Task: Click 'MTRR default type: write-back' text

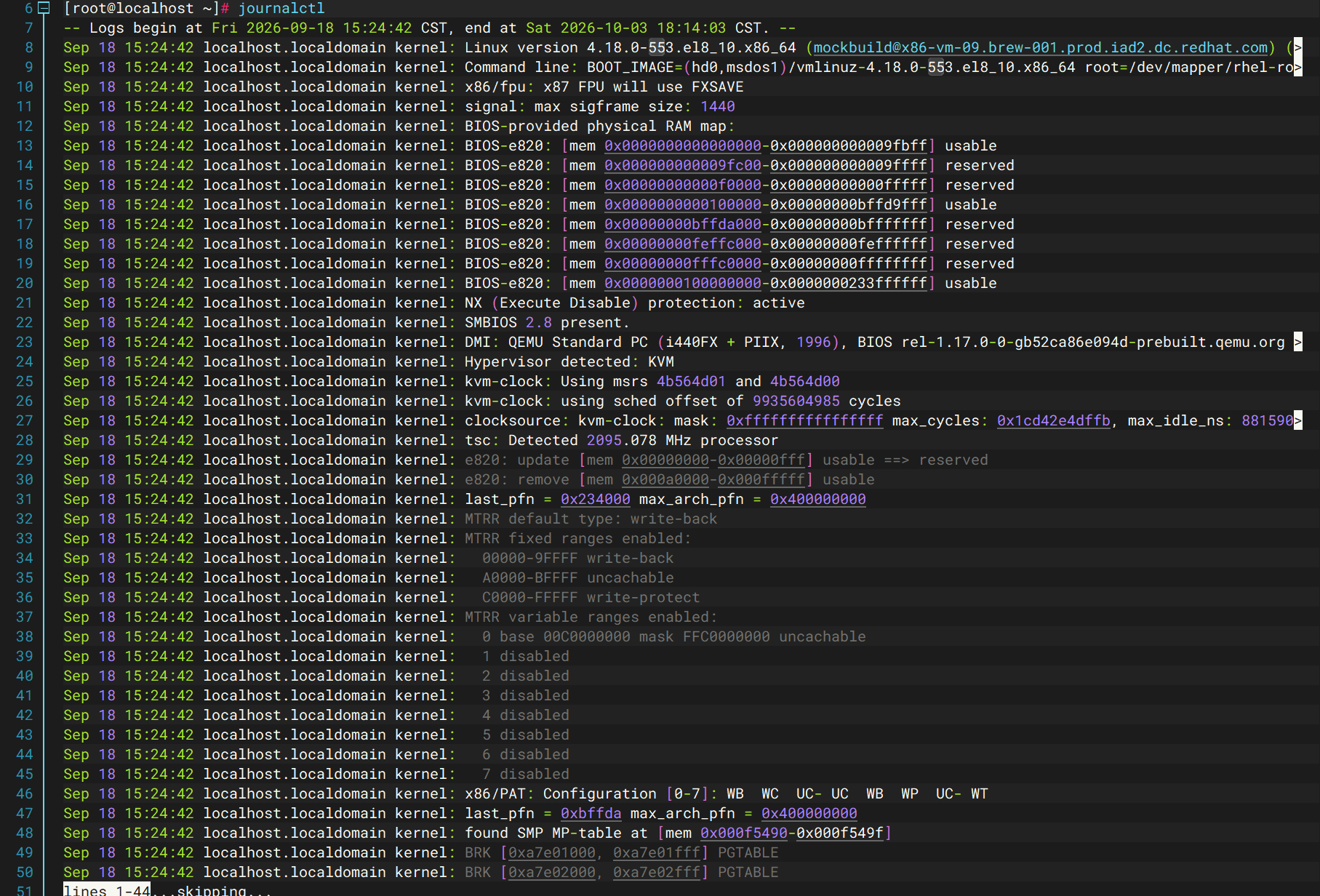Action: click(x=591, y=519)
